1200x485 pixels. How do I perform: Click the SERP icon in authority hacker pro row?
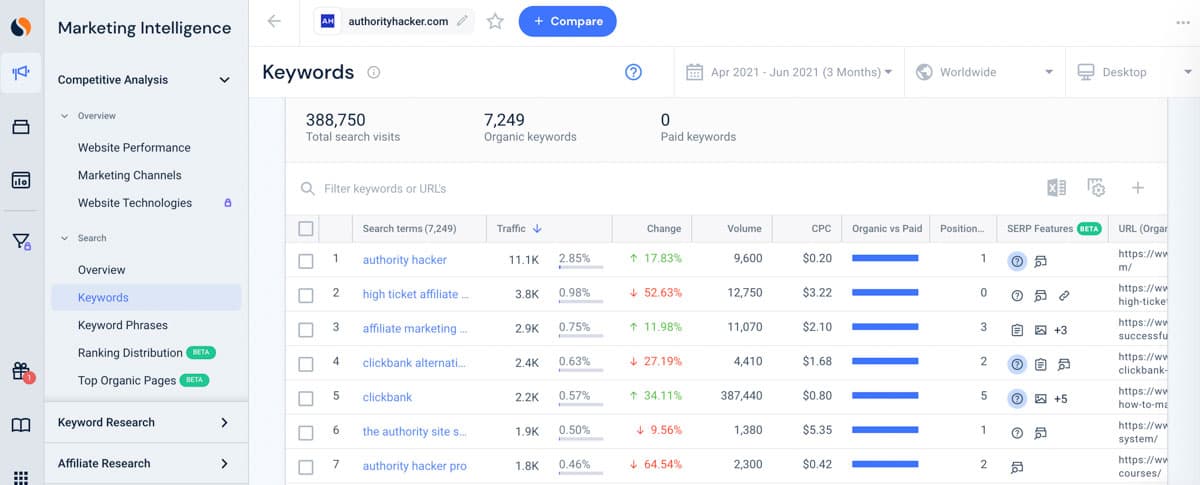(x=1017, y=466)
